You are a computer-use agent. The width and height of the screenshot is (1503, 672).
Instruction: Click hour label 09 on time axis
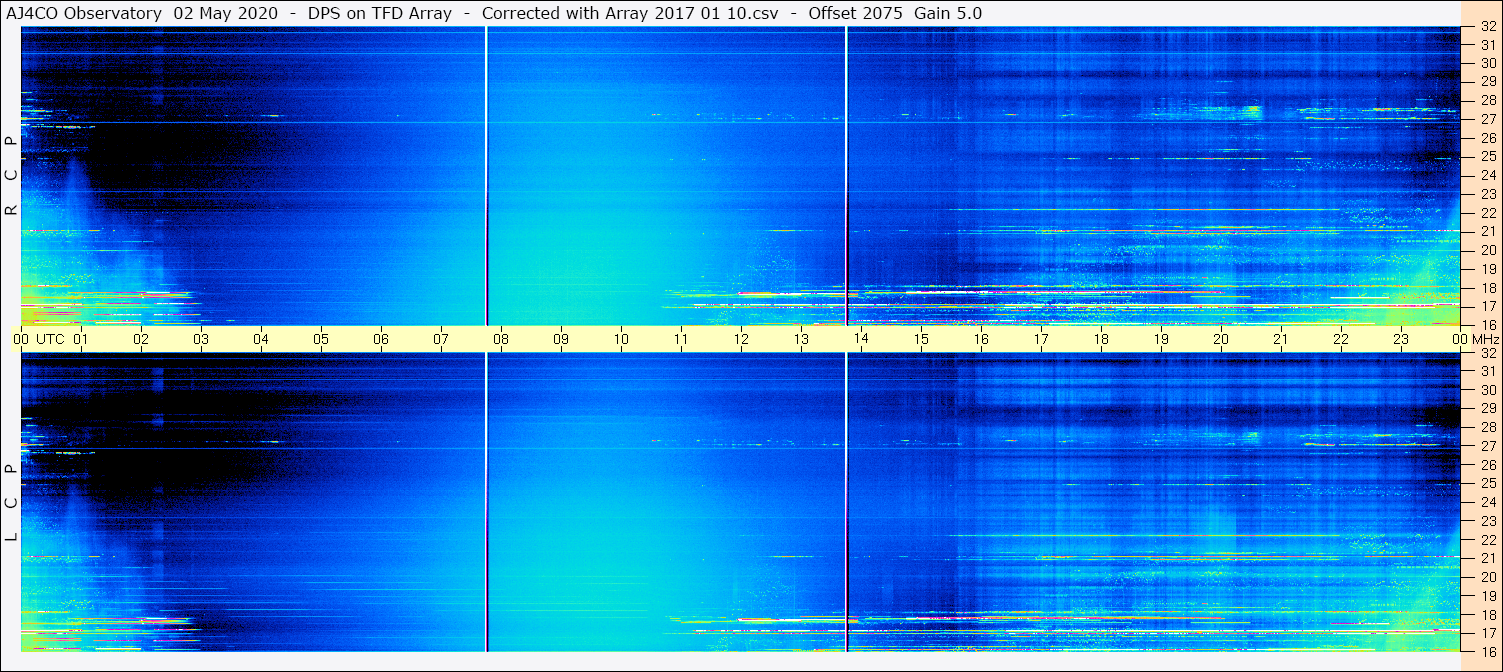pos(561,339)
